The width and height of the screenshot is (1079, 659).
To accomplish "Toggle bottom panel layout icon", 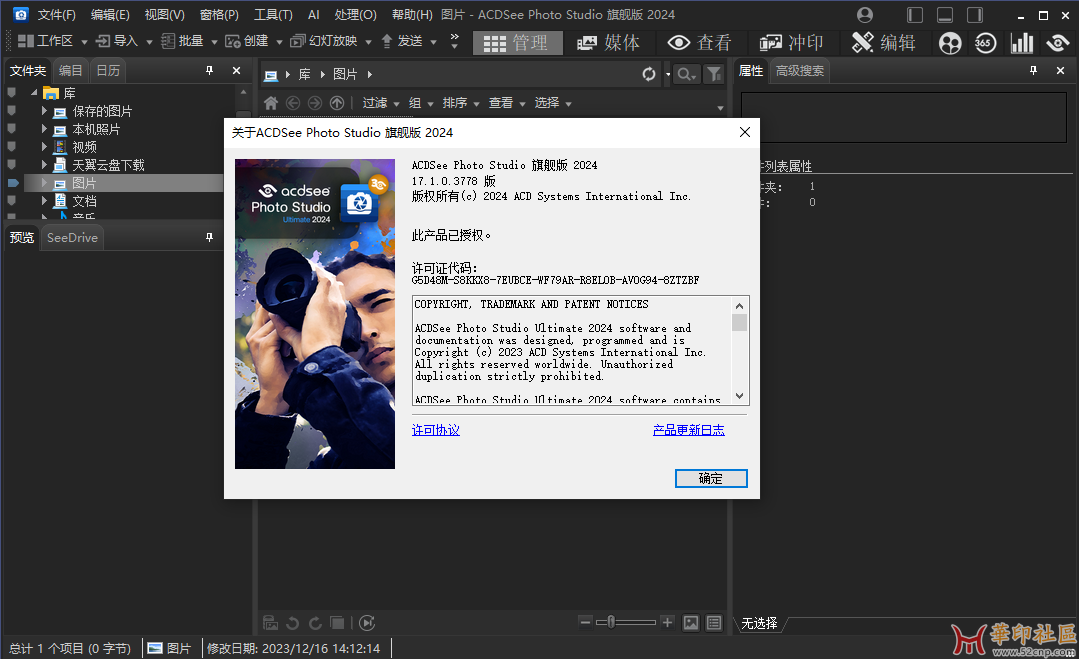I will [x=945, y=14].
